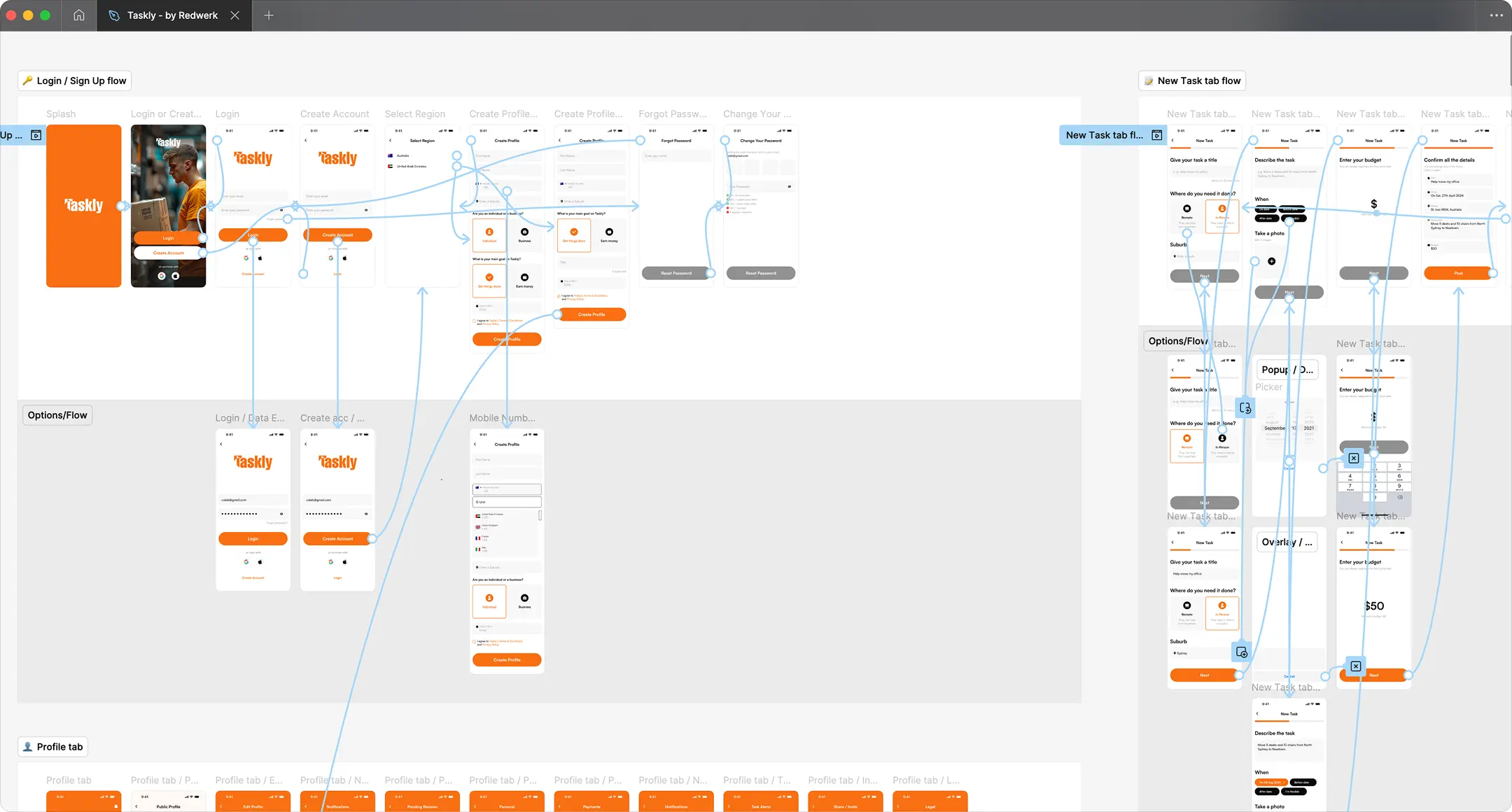Select the Login / Sign Up flow section label
The height and width of the screenshot is (812, 1512).
[x=75, y=80]
